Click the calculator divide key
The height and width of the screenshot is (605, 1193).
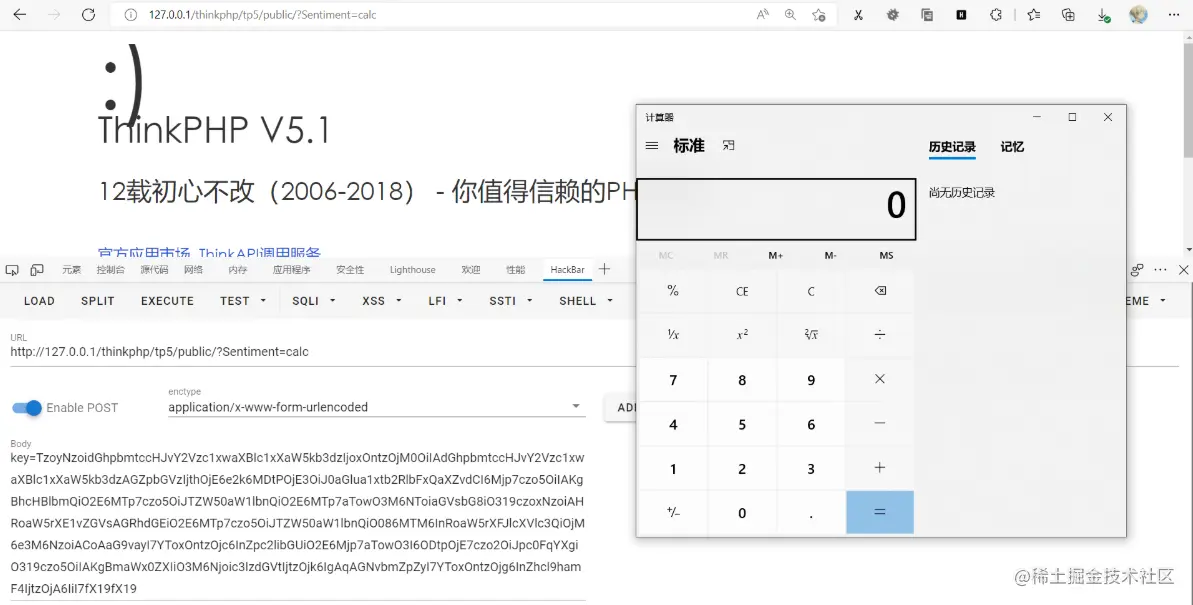(880, 334)
